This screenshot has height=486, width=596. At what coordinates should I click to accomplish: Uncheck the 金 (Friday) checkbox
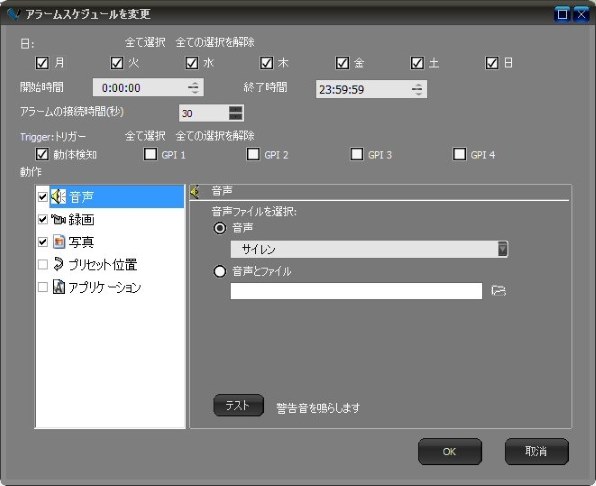point(342,63)
